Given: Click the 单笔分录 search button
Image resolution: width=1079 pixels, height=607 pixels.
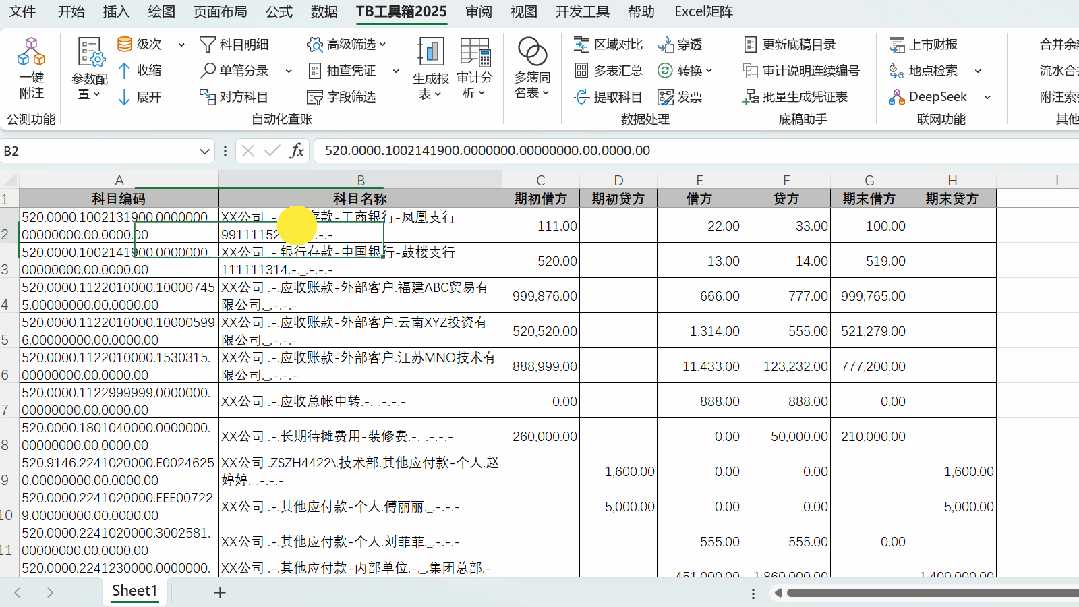Looking at the screenshot, I should 234,70.
